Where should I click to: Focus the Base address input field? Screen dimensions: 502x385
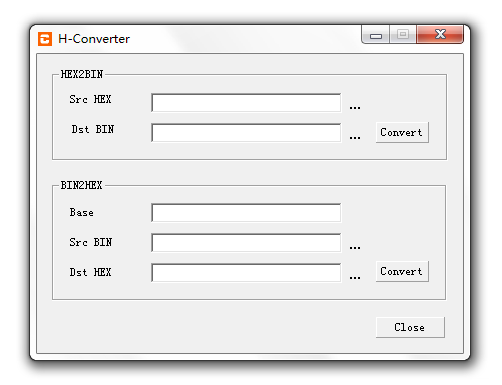[246, 213]
